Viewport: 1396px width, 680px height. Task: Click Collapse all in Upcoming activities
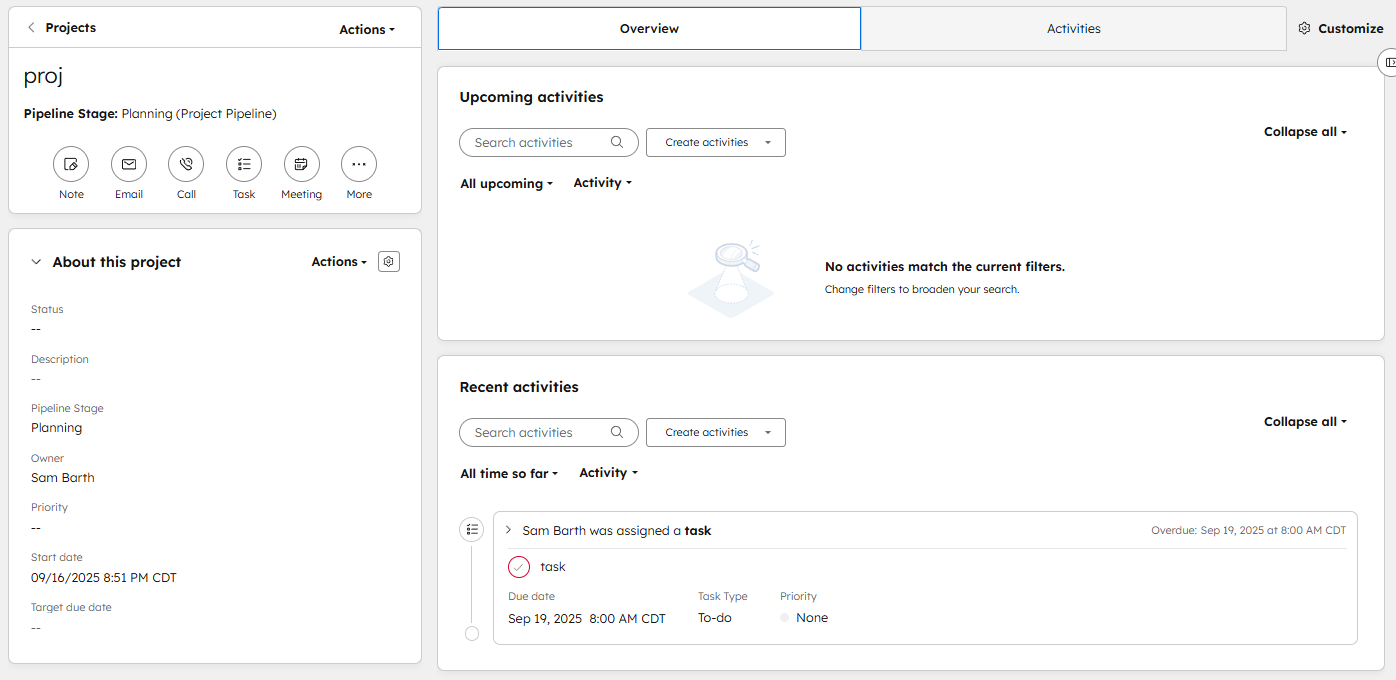pos(1305,132)
